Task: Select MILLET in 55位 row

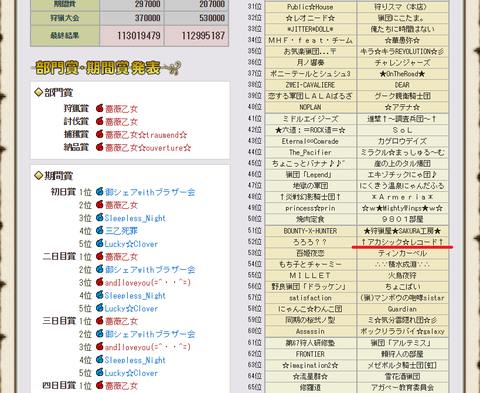Action: click(x=310, y=276)
